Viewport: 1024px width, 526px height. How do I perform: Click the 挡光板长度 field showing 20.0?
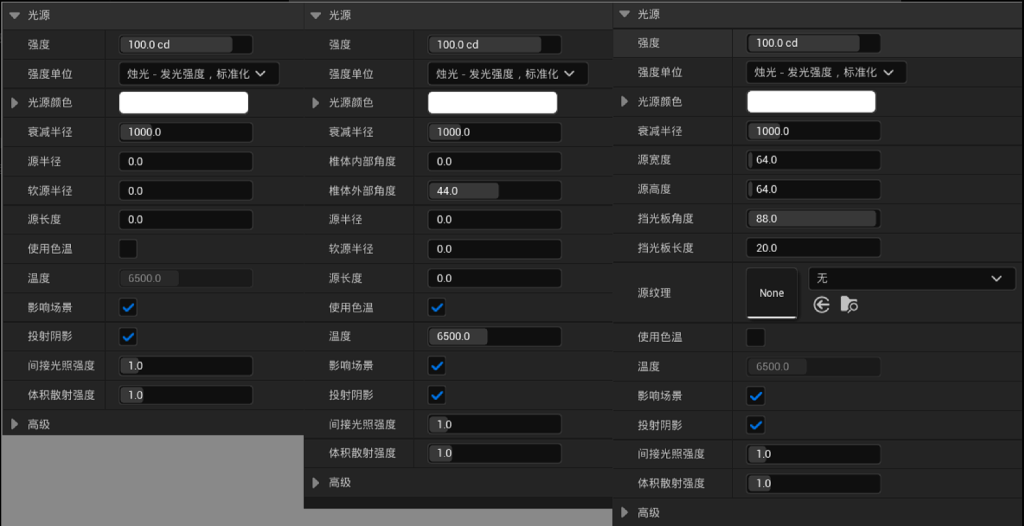[x=813, y=248]
